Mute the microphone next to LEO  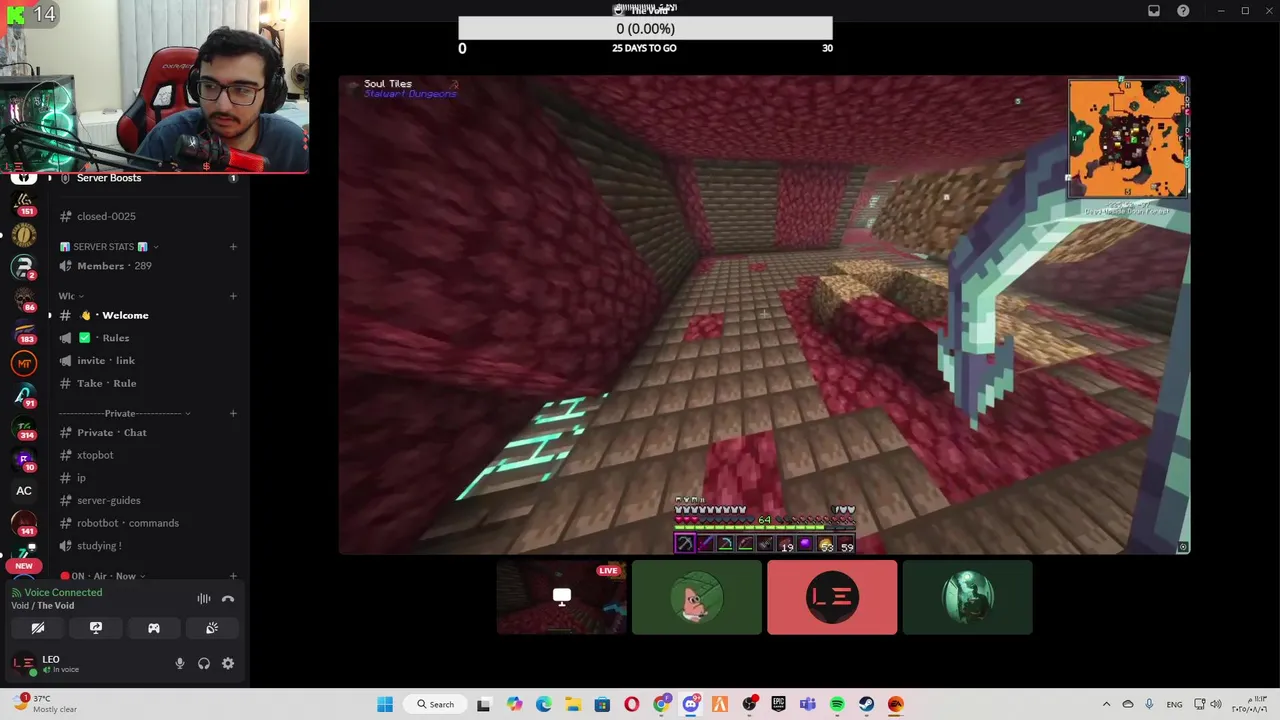(x=180, y=663)
